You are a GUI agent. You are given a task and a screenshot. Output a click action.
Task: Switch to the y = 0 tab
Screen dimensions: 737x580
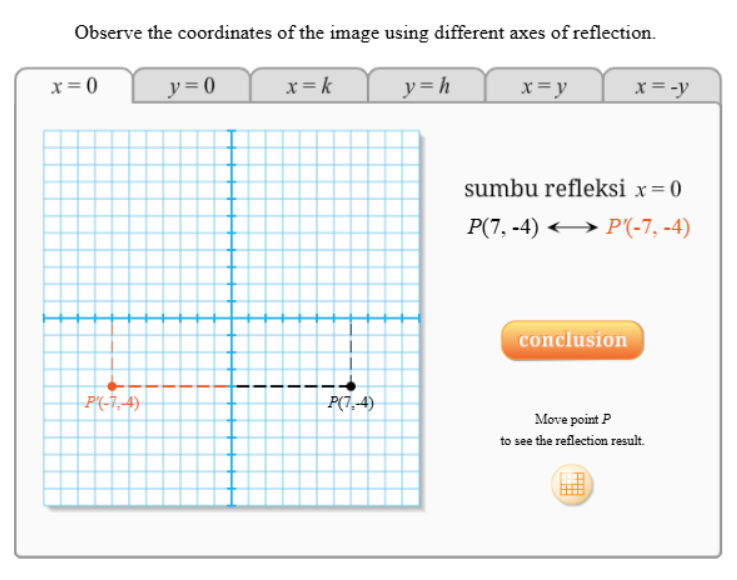coord(191,87)
